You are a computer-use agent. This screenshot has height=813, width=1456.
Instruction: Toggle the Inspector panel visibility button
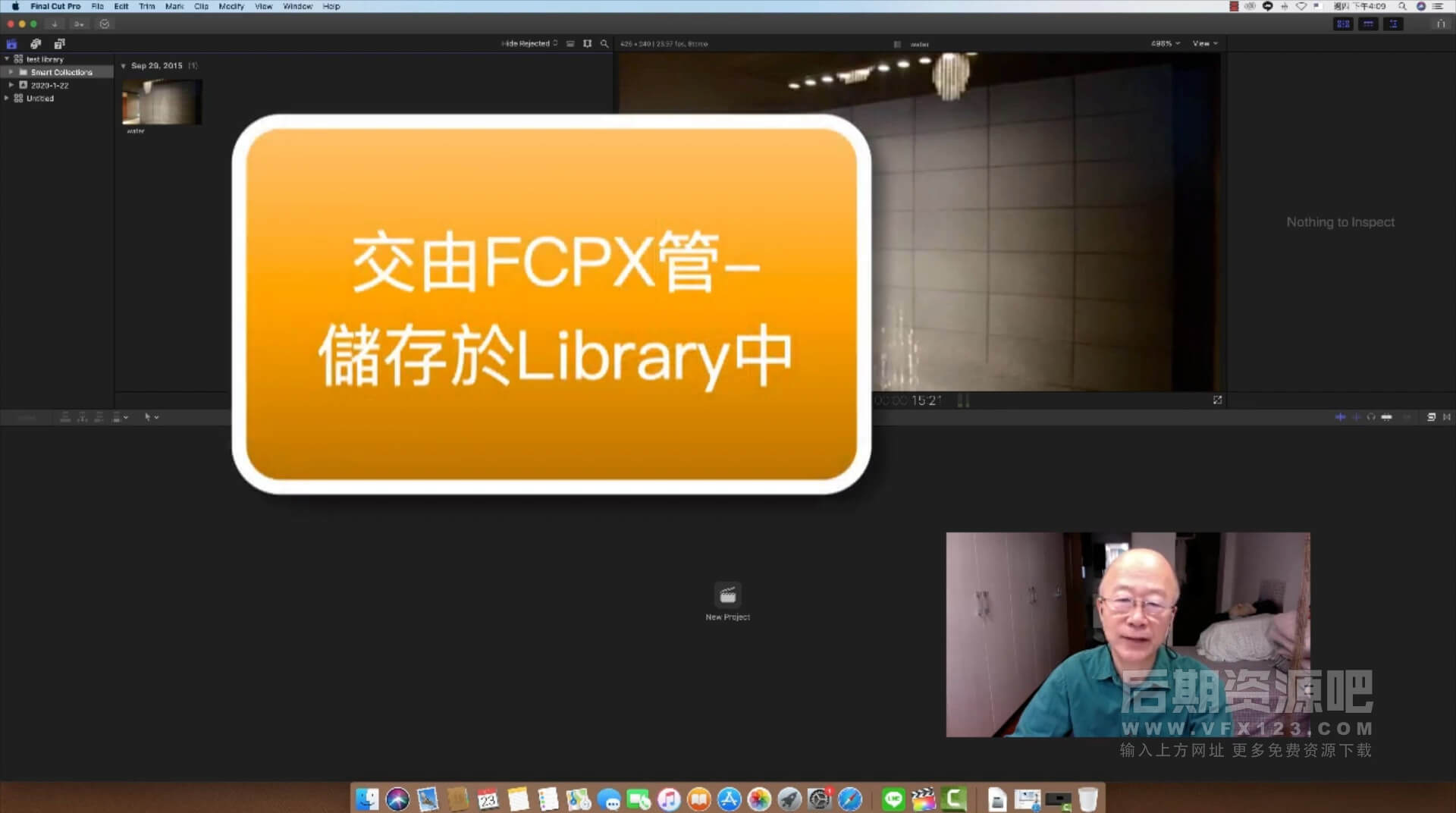(x=1393, y=24)
